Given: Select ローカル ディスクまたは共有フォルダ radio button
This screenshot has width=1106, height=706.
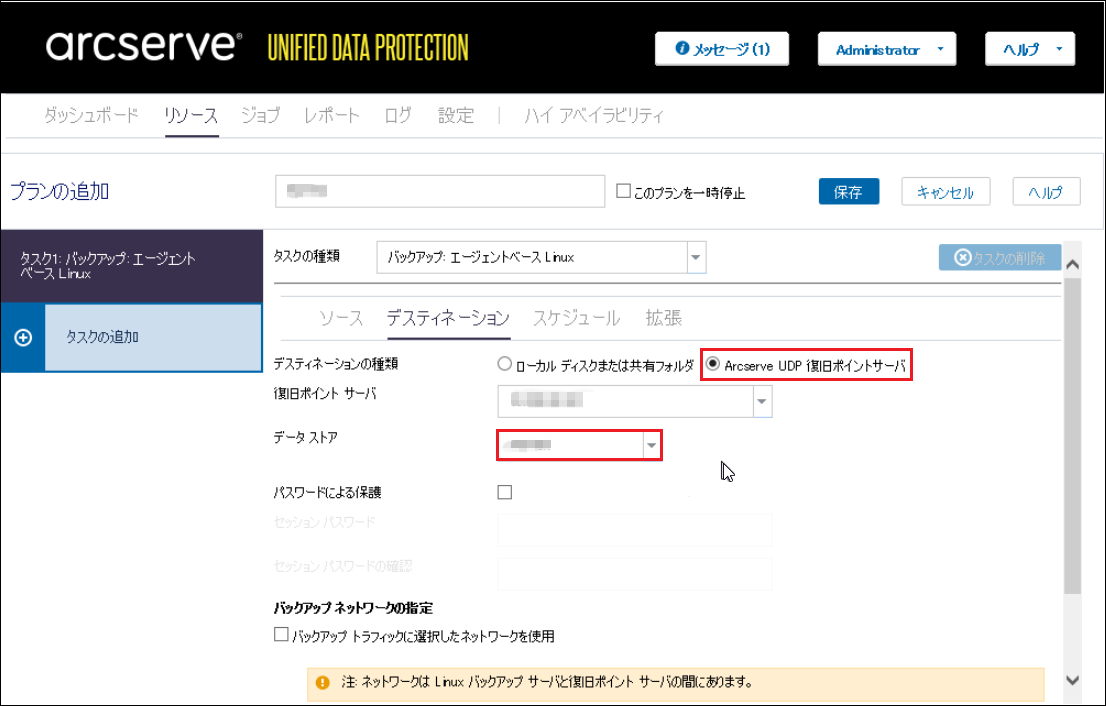Looking at the screenshot, I should pyautogui.click(x=504, y=364).
